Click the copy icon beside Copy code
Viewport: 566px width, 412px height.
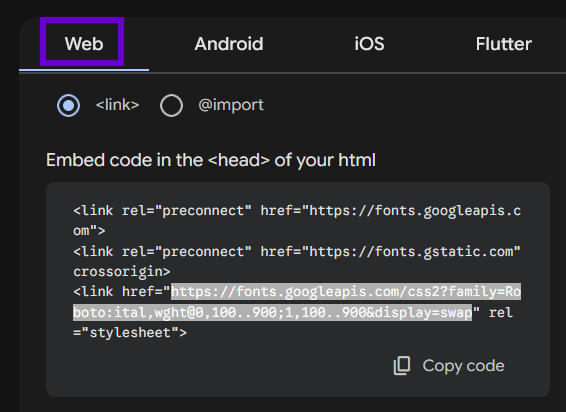click(x=402, y=365)
